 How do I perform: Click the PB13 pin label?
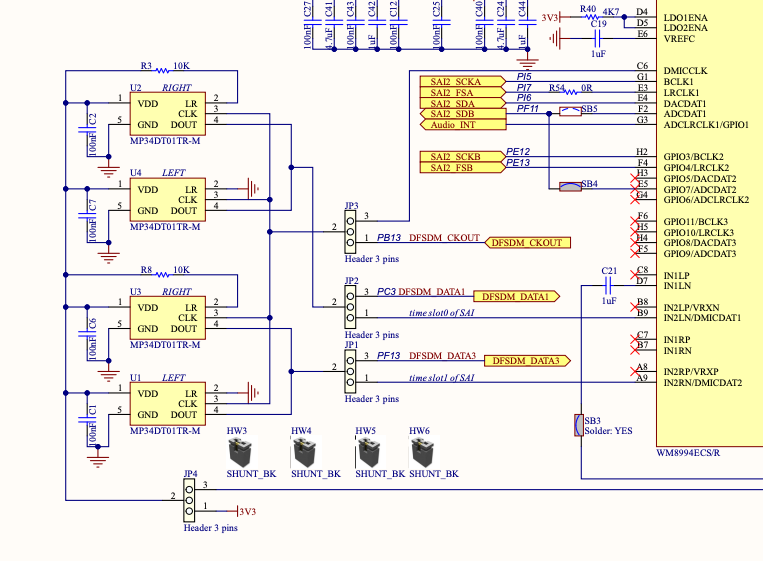coord(389,237)
